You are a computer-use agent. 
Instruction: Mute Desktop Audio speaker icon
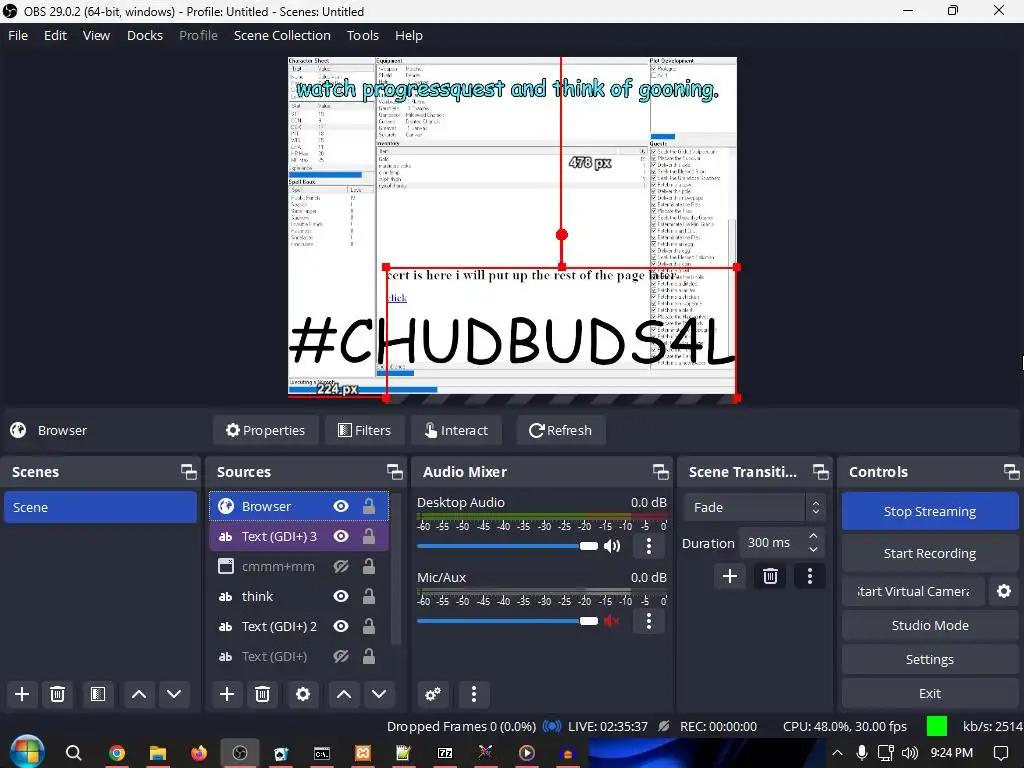click(x=612, y=546)
